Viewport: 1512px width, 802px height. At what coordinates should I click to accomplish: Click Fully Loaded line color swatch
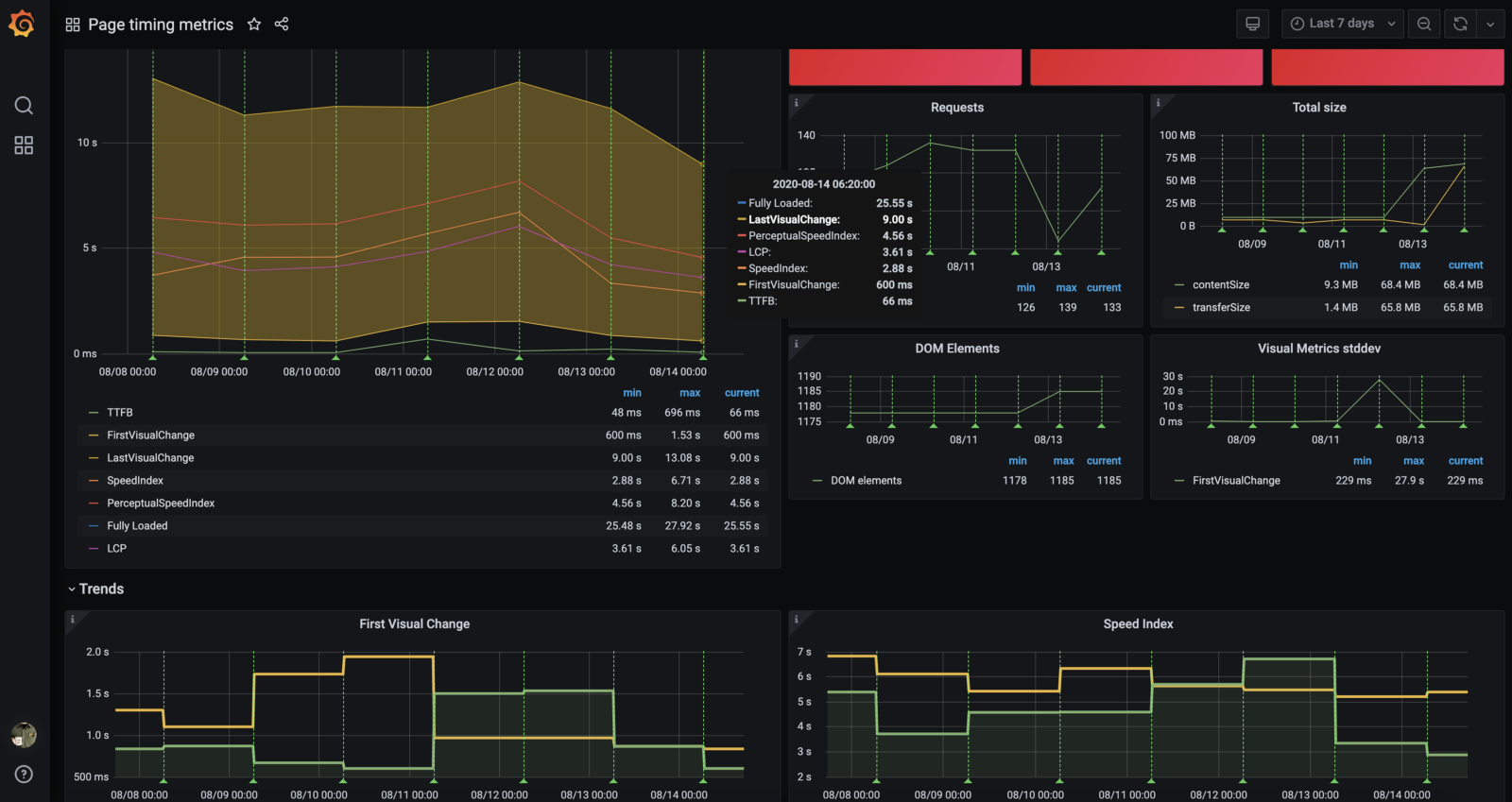[x=94, y=526]
